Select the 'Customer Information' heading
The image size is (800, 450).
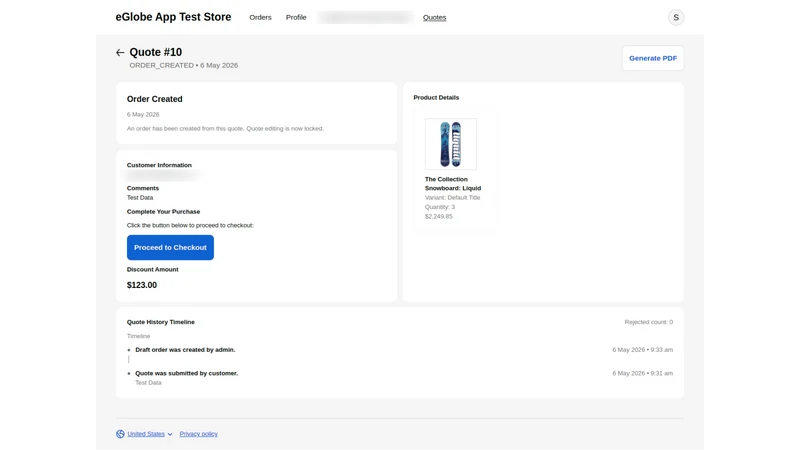[159, 165]
